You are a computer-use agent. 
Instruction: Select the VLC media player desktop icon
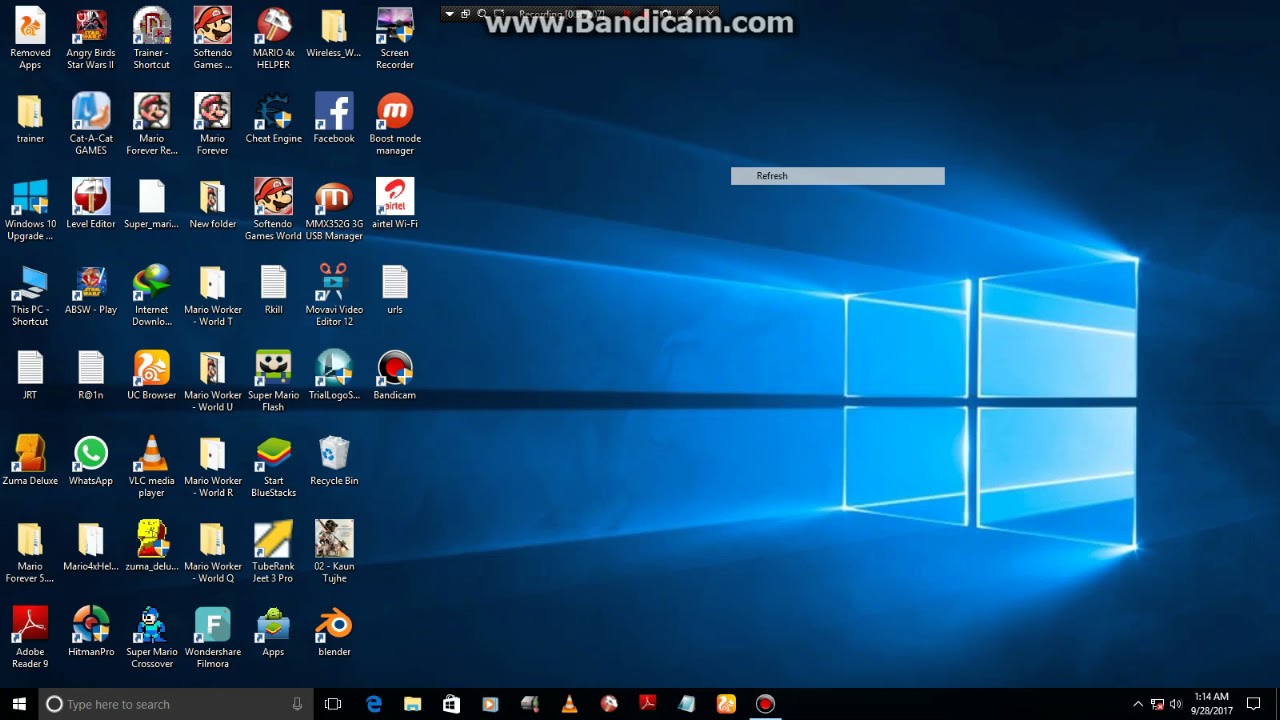152,468
